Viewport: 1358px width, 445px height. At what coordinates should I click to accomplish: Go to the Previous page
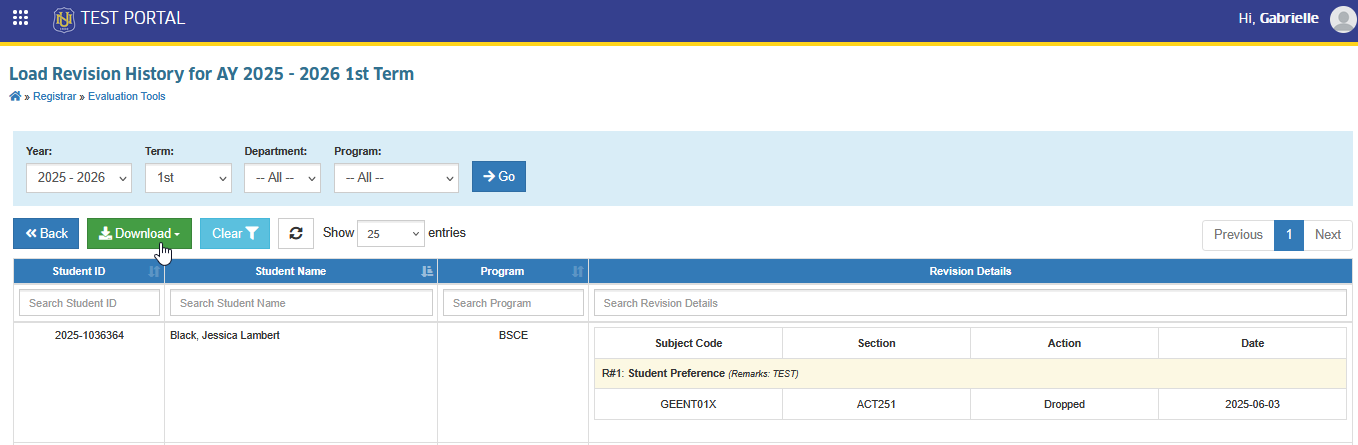1238,235
